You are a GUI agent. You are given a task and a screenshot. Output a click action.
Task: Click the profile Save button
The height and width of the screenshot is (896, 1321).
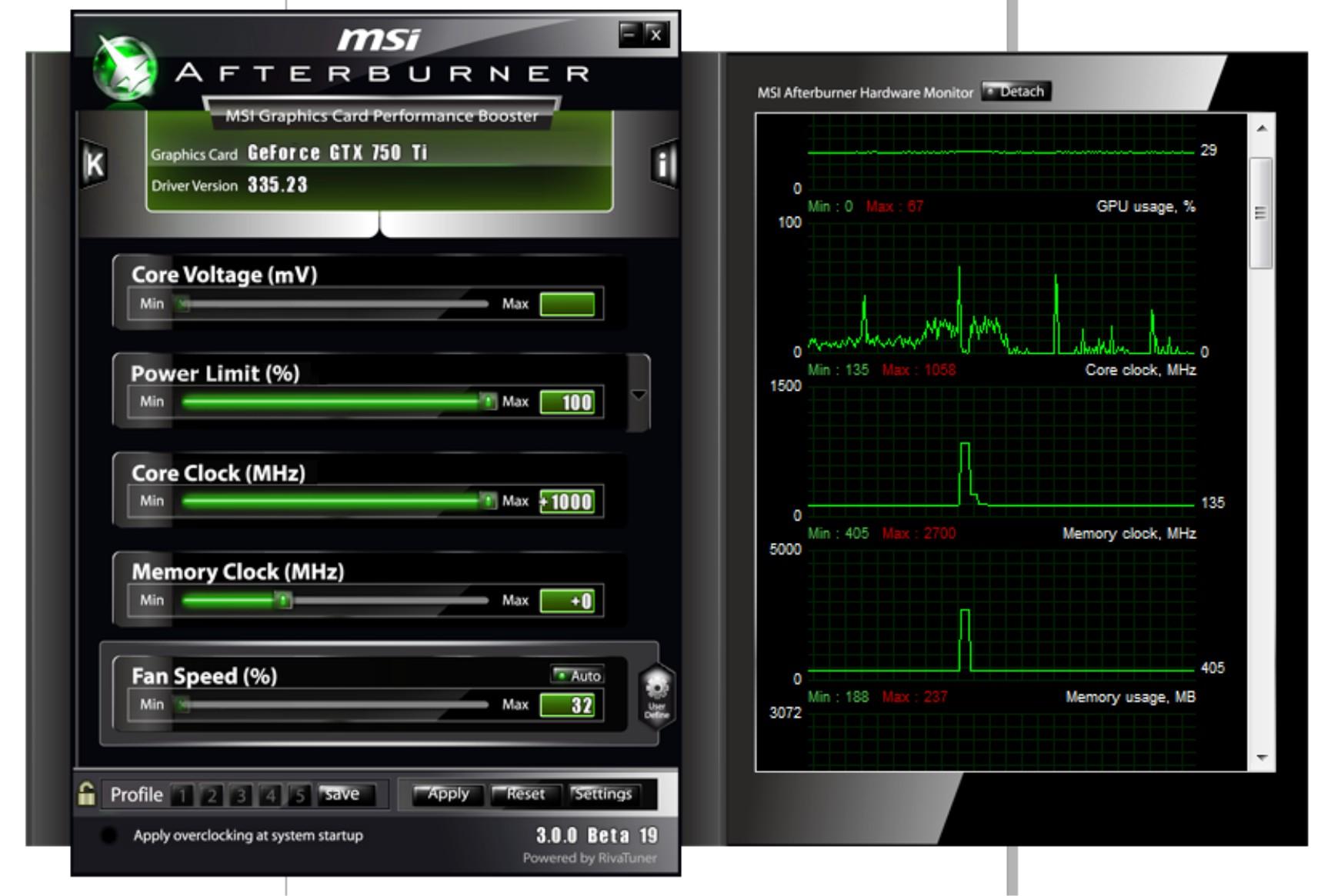[345, 794]
